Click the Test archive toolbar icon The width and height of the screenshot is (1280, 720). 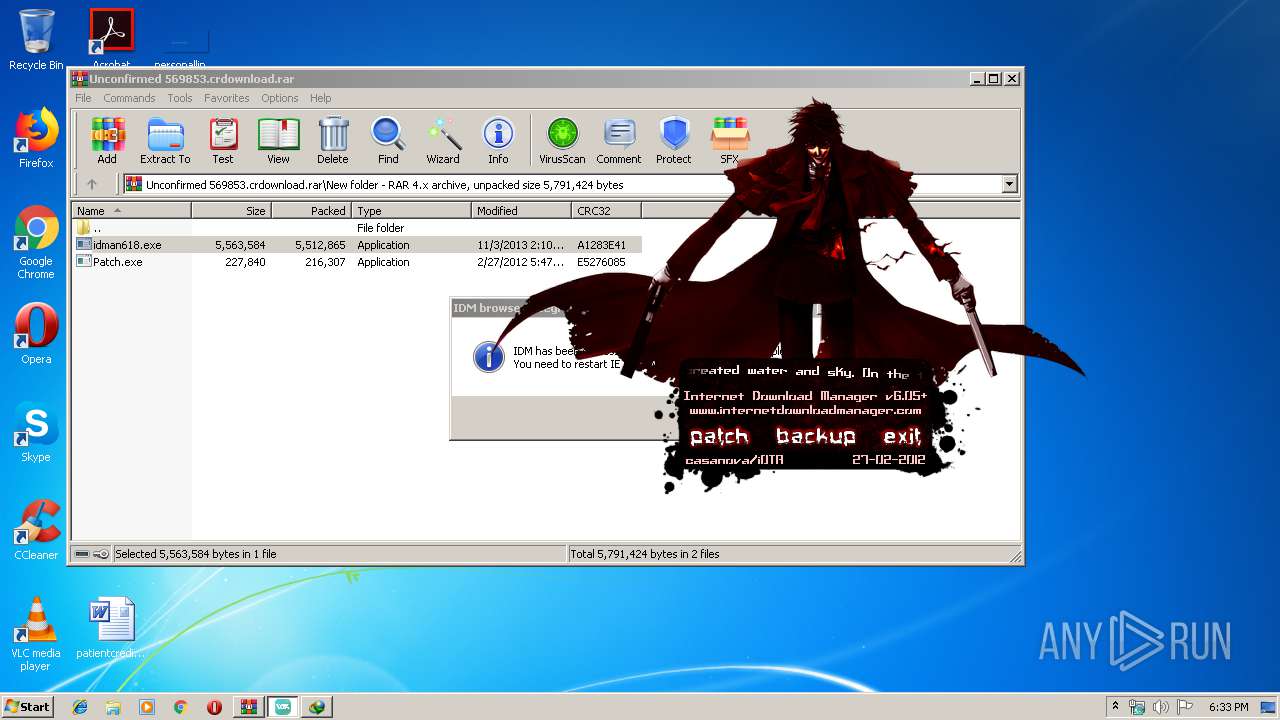tap(223, 140)
